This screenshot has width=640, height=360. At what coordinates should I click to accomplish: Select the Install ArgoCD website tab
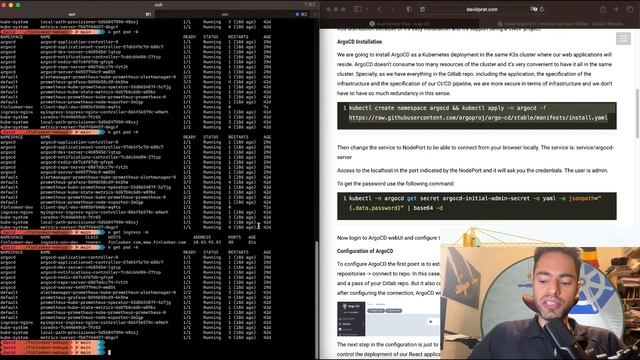point(560,24)
